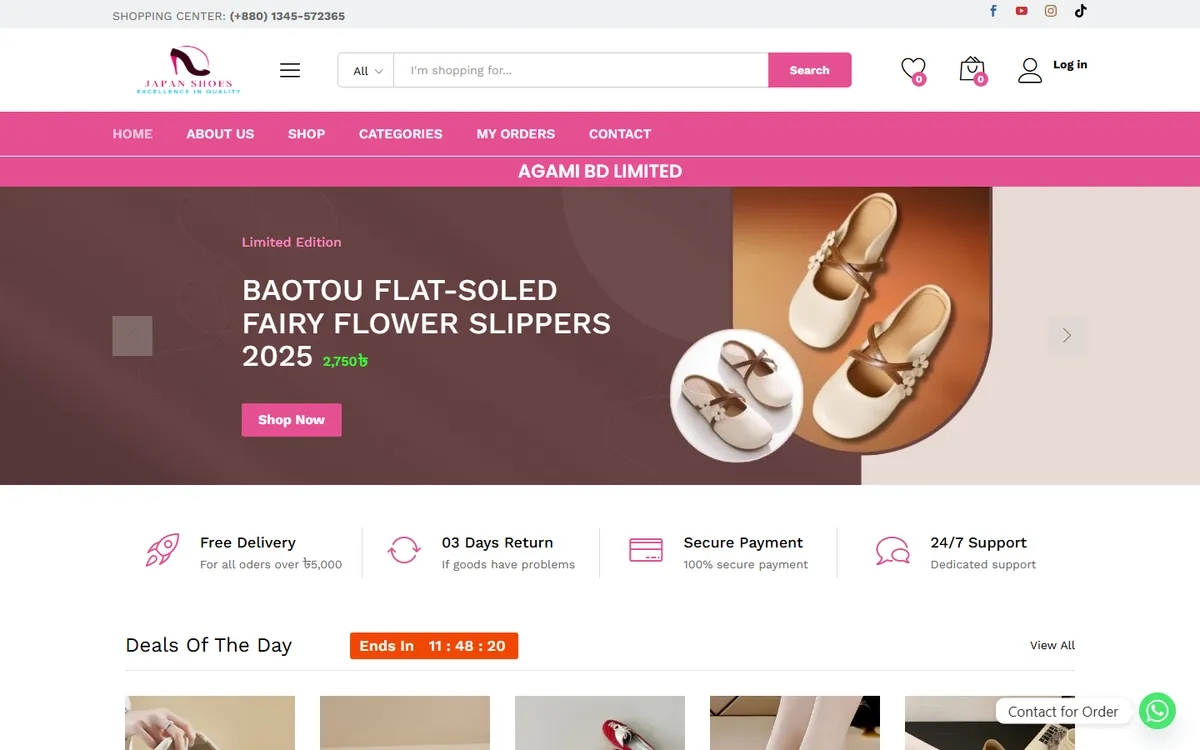Open the TikTok profile icon
Screen dimensions: 1200x750
click(1081, 11)
